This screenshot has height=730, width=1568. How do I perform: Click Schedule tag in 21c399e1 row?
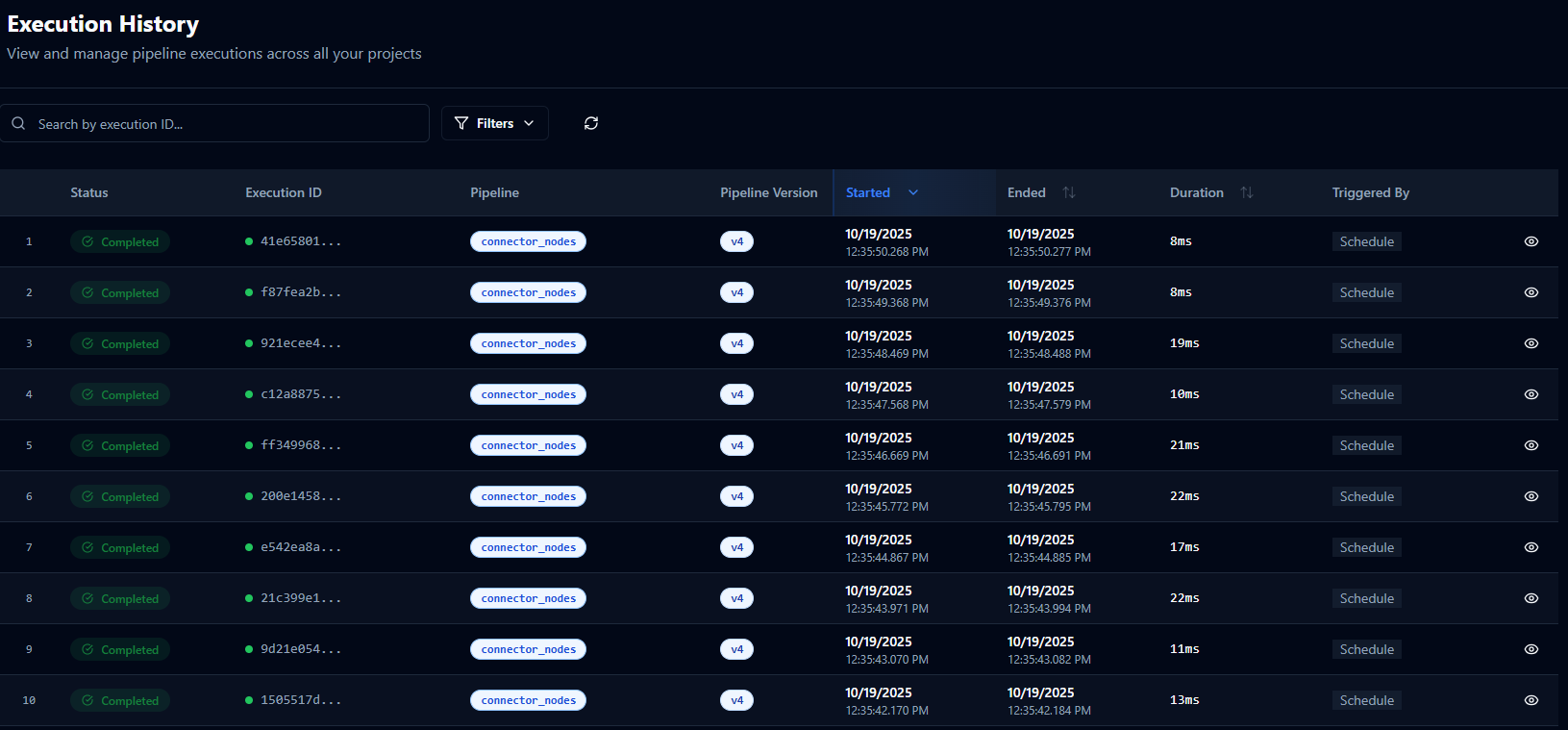pyautogui.click(x=1366, y=598)
